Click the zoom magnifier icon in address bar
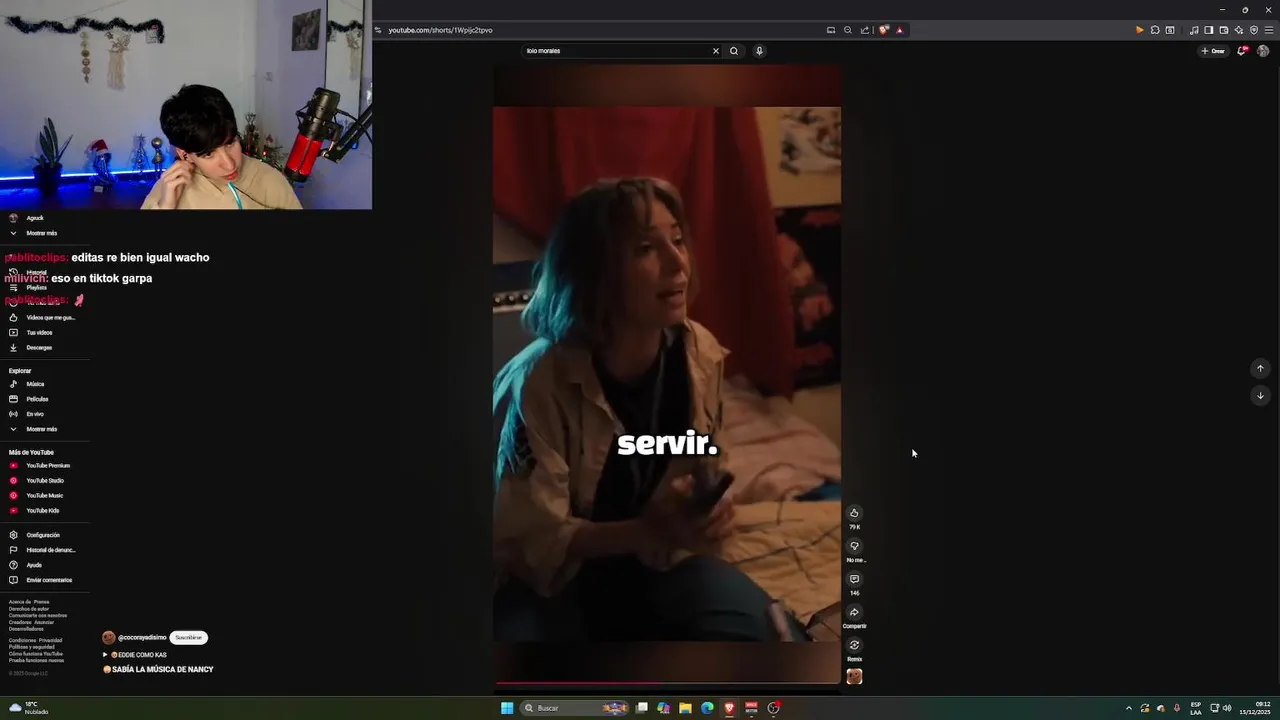 [848, 30]
